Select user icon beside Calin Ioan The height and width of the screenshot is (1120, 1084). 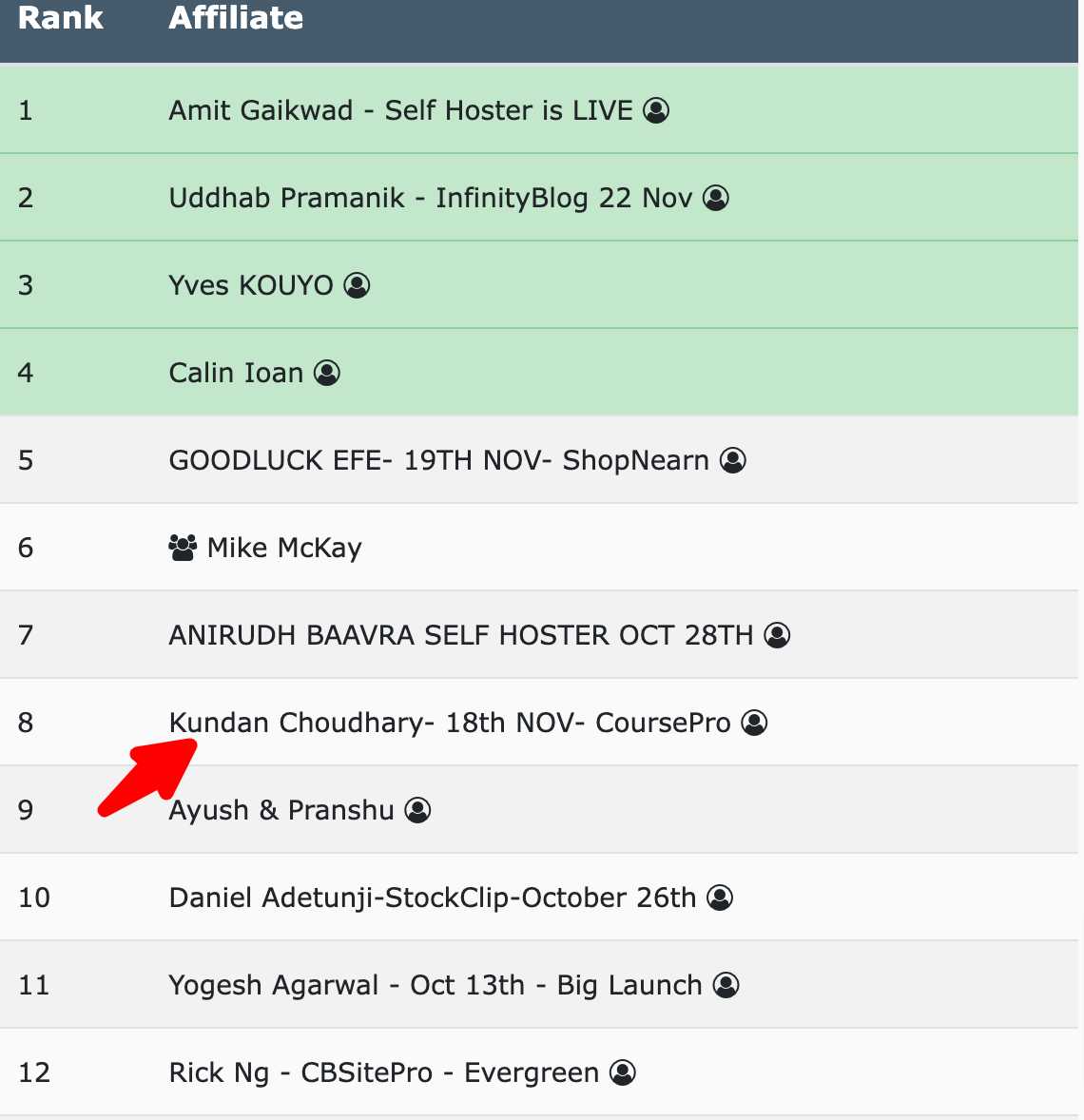tap(326, 373)
